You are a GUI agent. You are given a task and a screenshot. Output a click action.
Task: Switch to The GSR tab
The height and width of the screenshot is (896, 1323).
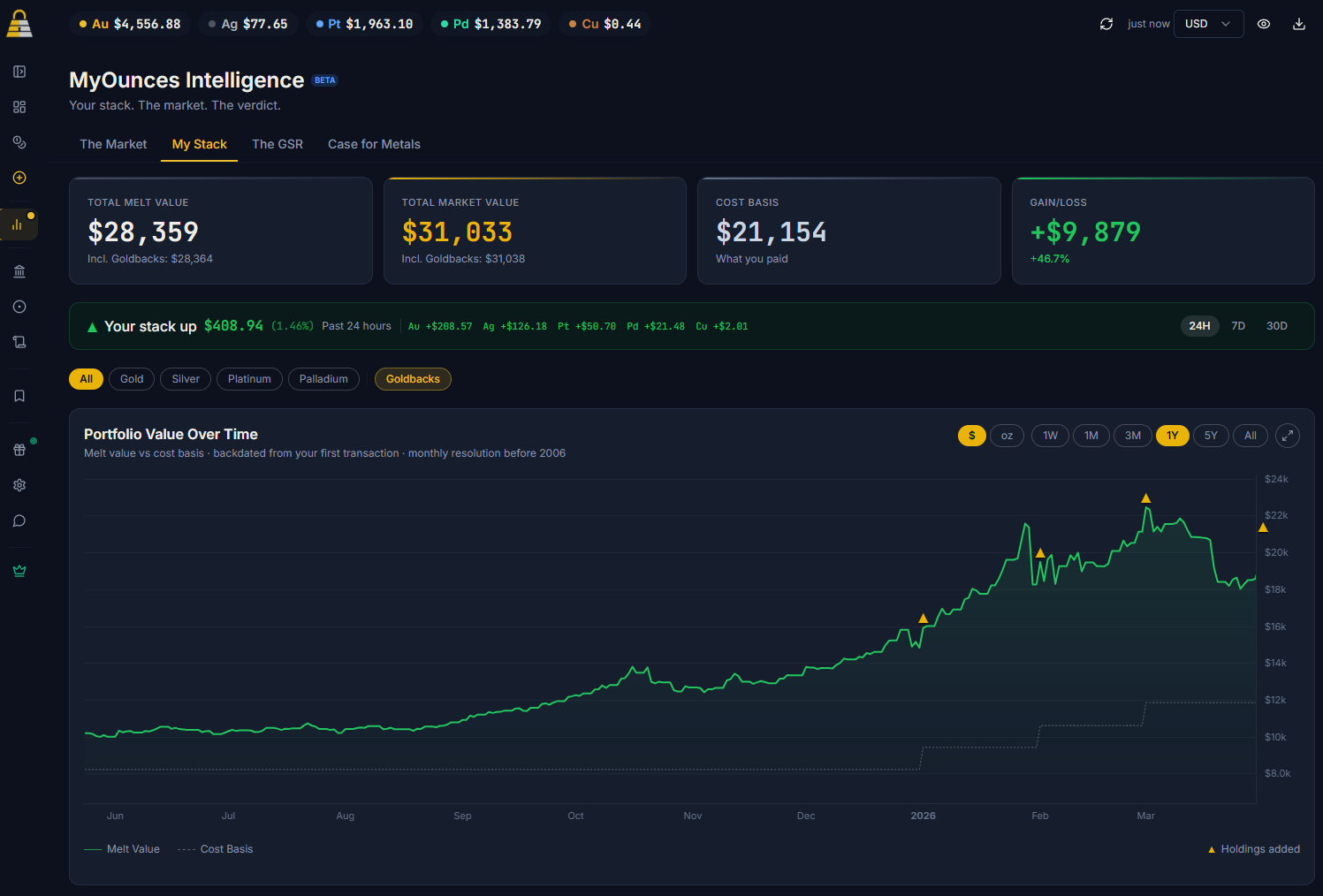[278, 144]
